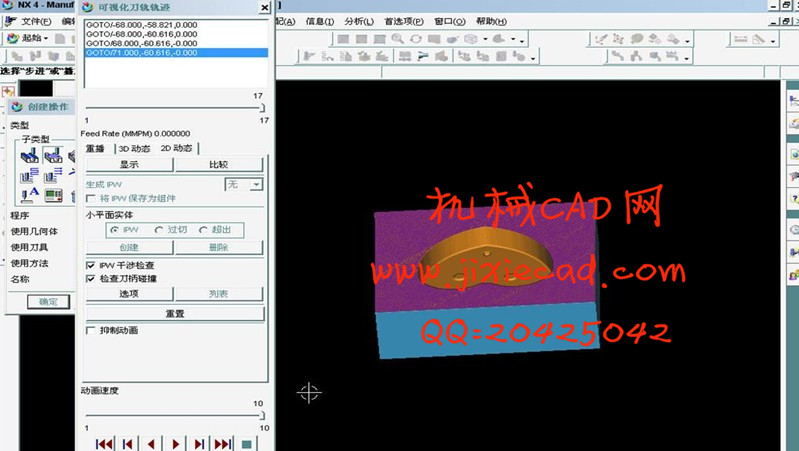Viewport: 799px width, 451px height.
Task: Open the 起始 application dropdown
Action: click(x=29, y=38)
